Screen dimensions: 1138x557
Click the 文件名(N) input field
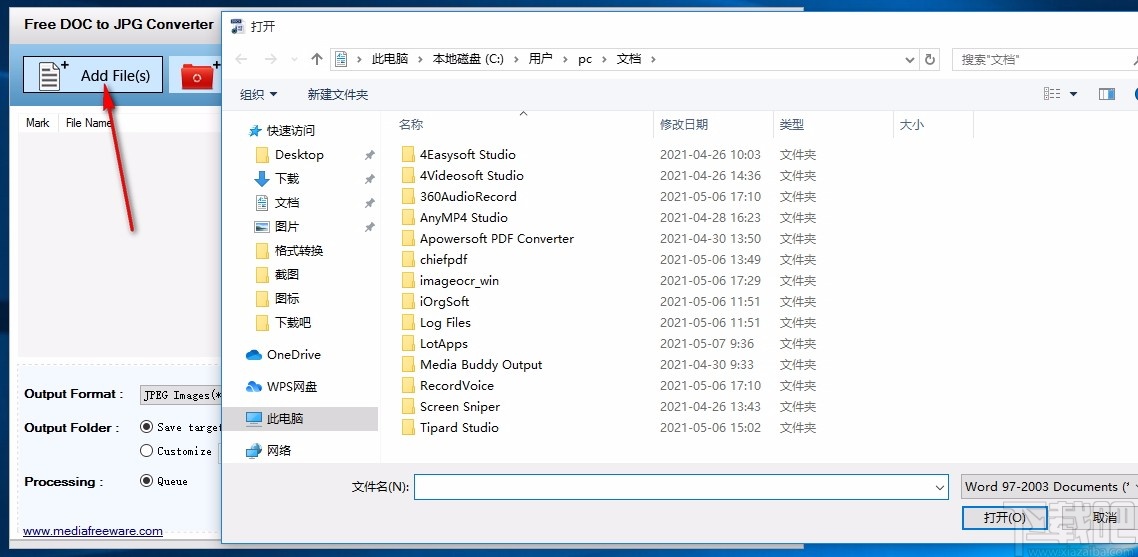tap(681, 487)
